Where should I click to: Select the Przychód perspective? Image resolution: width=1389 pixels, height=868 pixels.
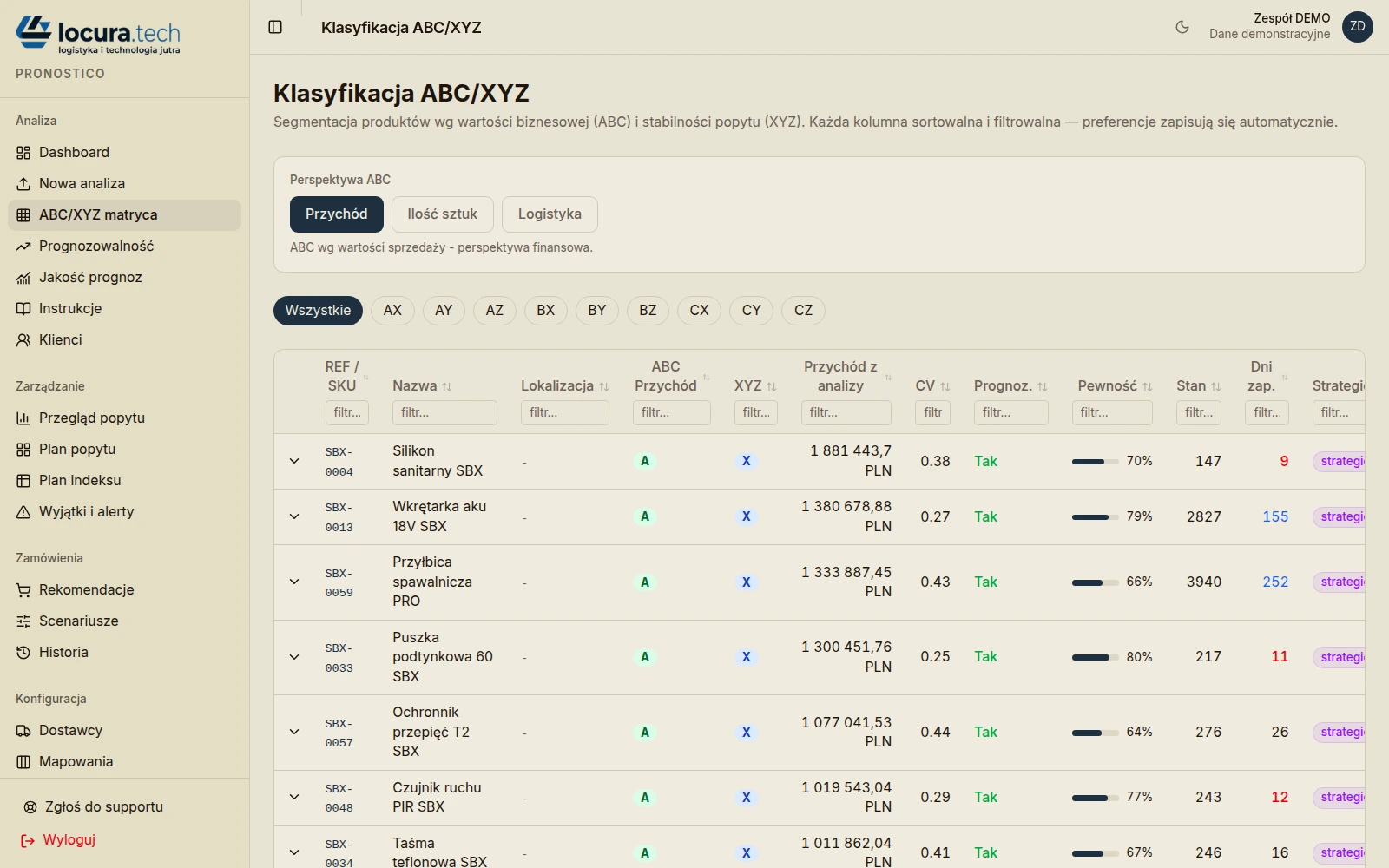(336, 214)
